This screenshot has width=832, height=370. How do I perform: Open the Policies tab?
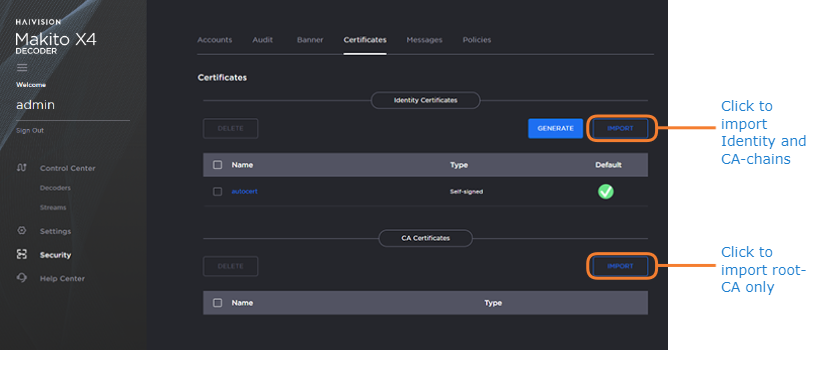click(x=476, y=40)
